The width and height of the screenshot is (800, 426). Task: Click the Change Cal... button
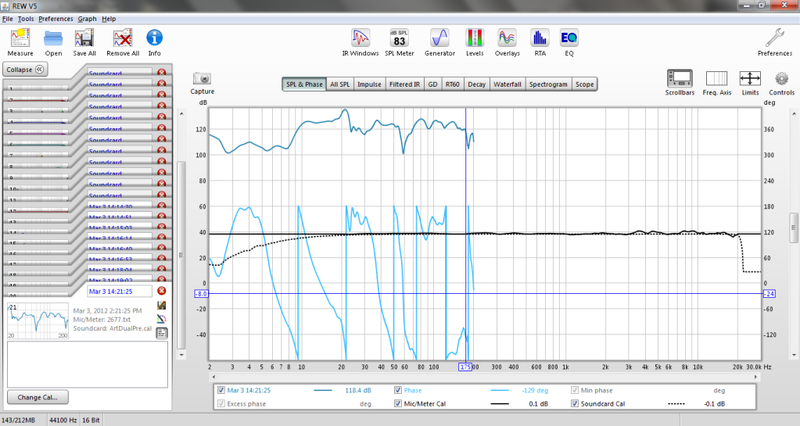point(37,397)
